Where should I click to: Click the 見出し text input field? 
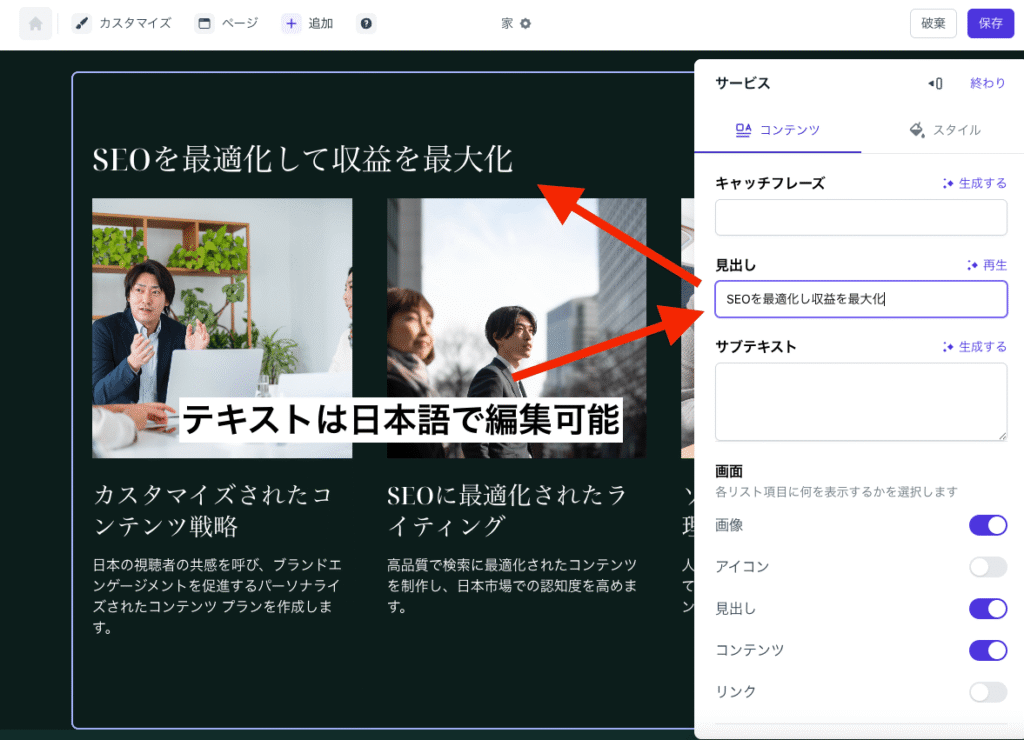pyautogui.click(x=861, y=299)
